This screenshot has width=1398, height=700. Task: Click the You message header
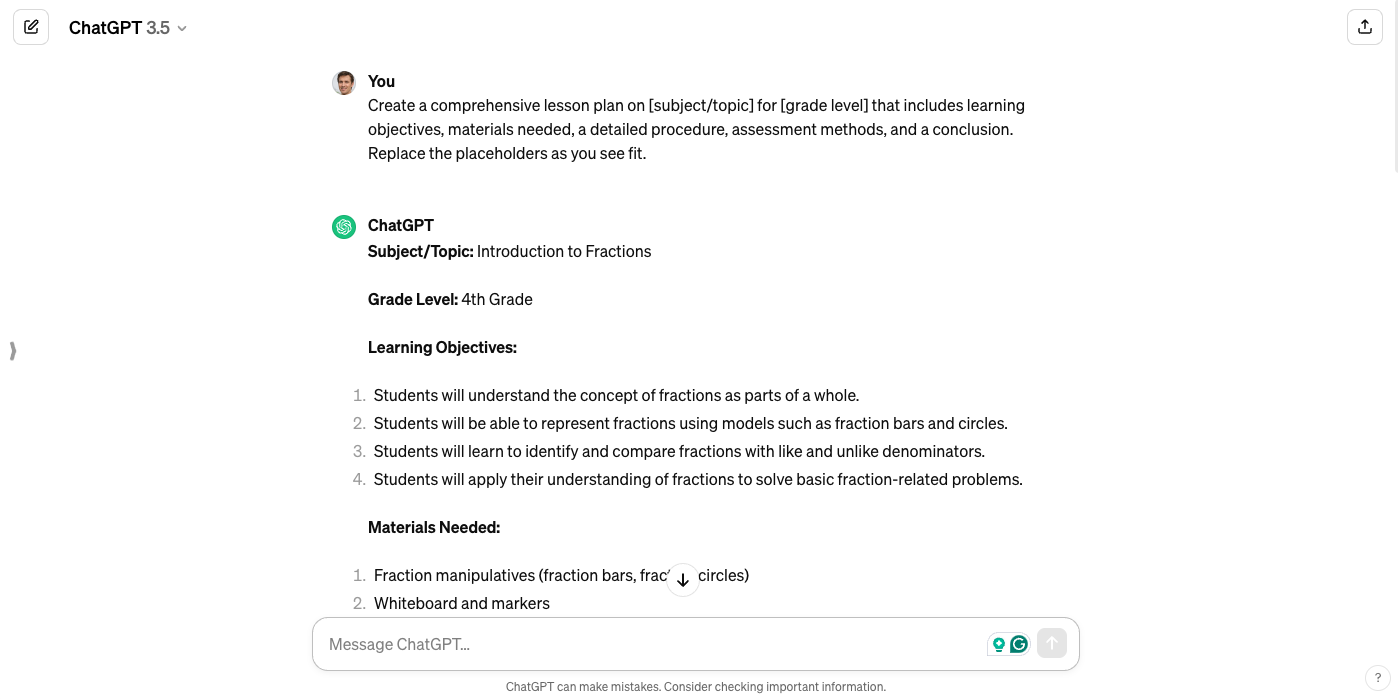pos(381,81)
